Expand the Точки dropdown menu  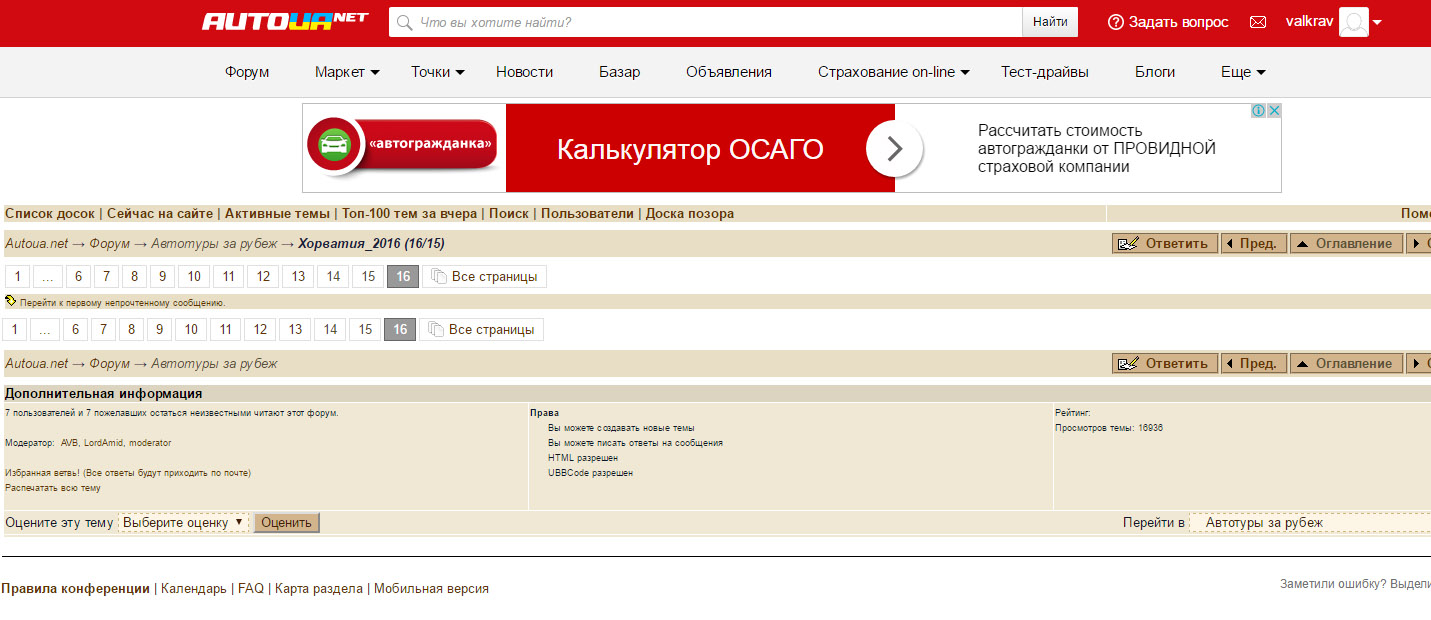438,72
